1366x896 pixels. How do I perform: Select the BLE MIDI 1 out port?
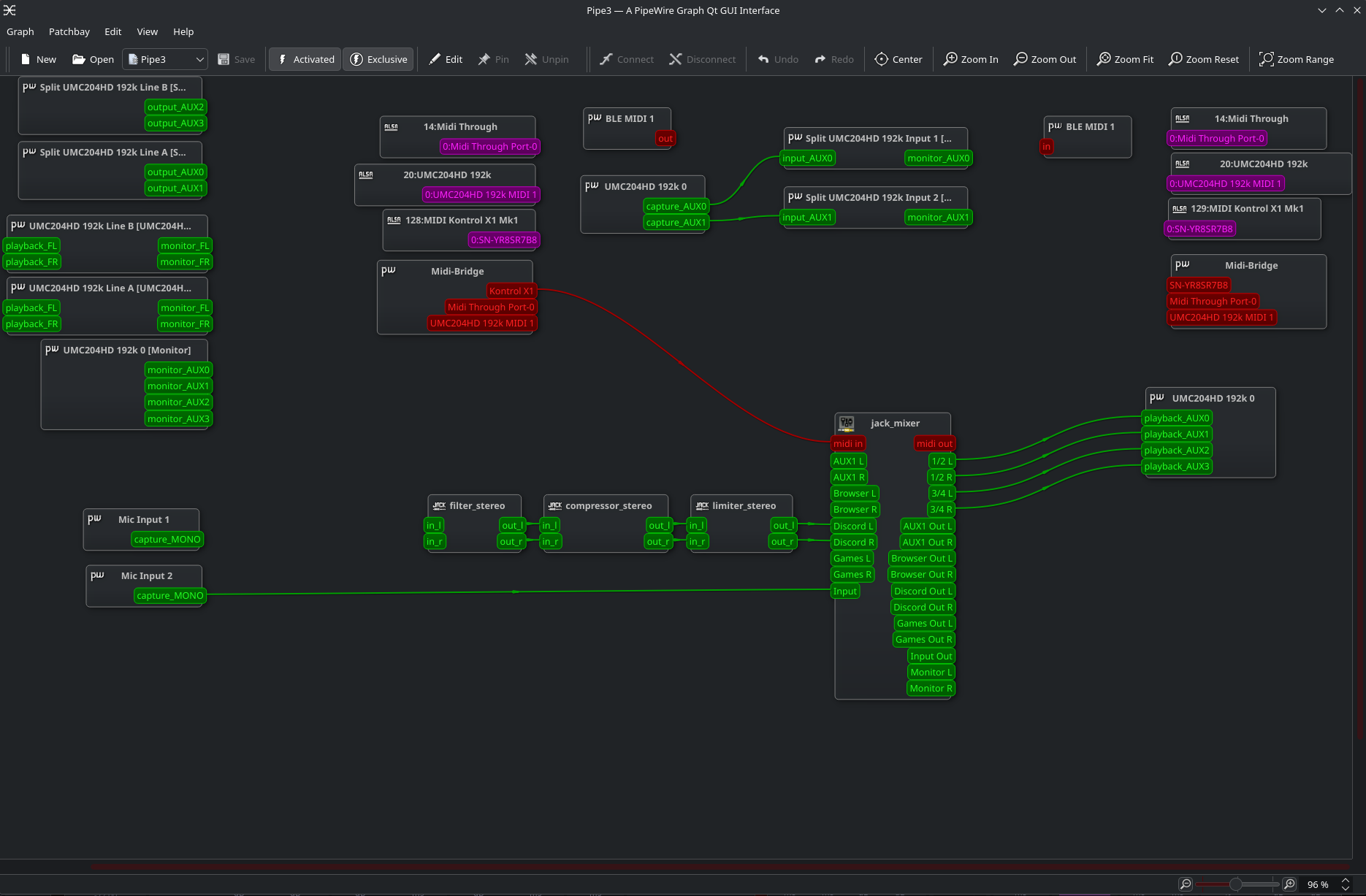[665, 138]
